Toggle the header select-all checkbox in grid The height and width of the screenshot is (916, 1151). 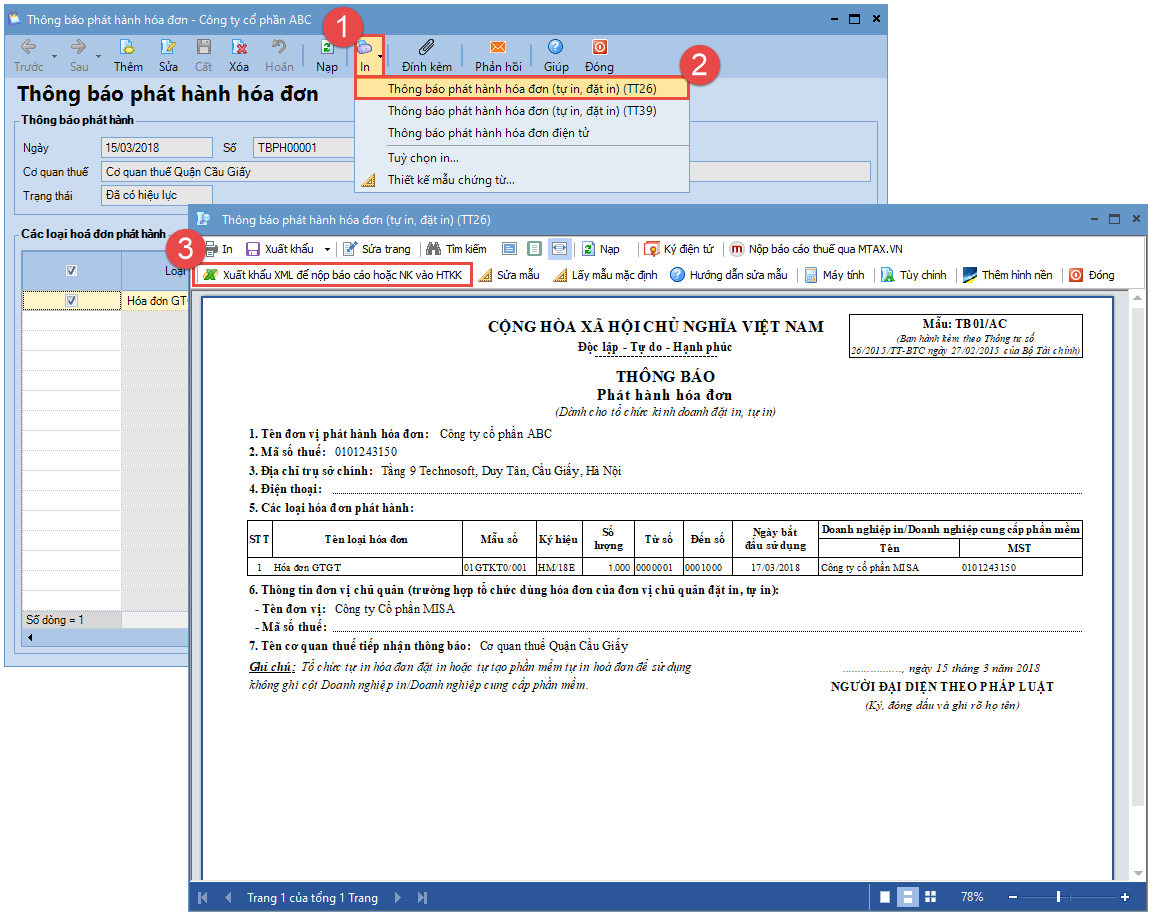tap(71, 269)
